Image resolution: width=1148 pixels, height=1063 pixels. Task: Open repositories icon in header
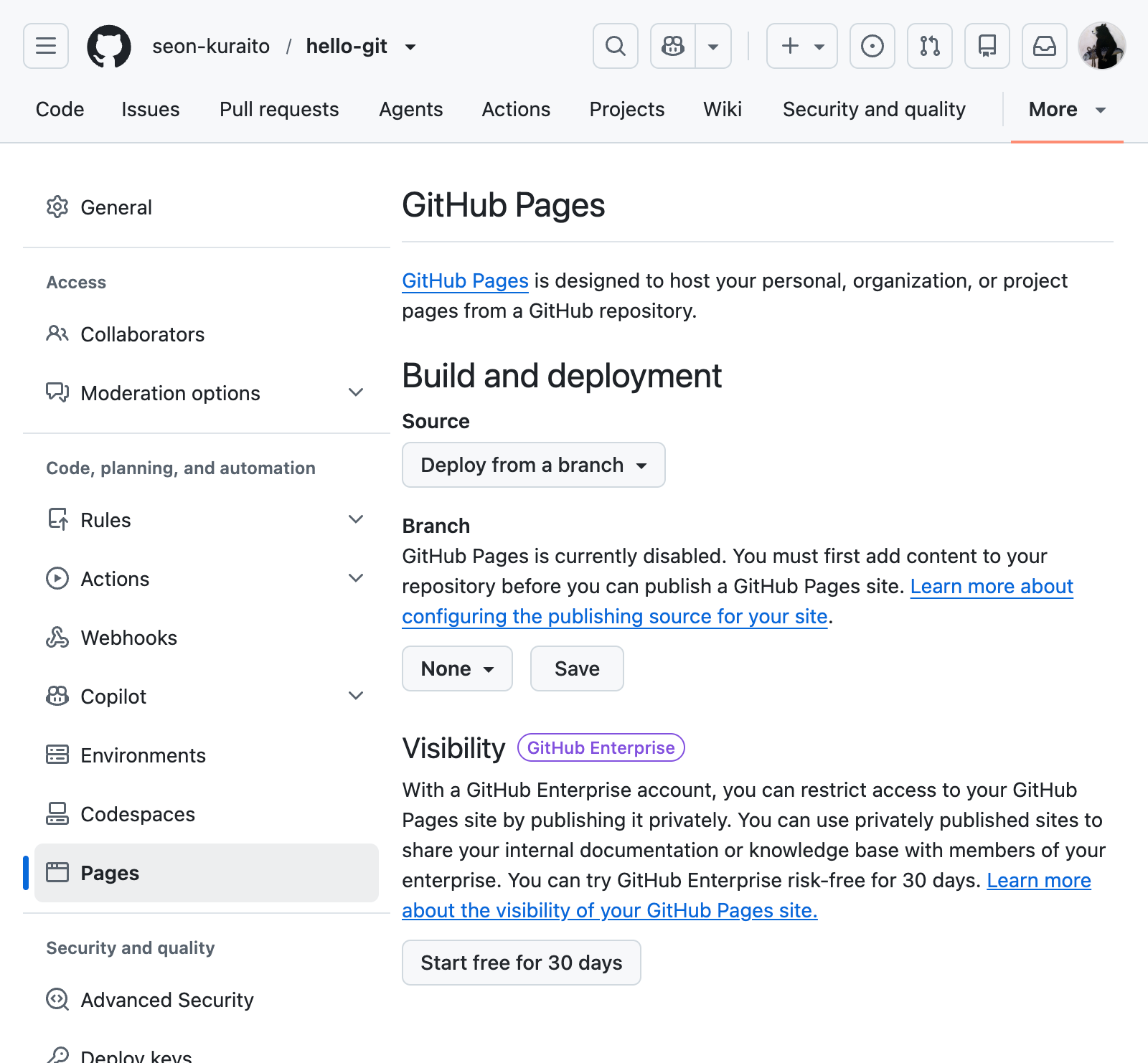(x=987, y=46)
